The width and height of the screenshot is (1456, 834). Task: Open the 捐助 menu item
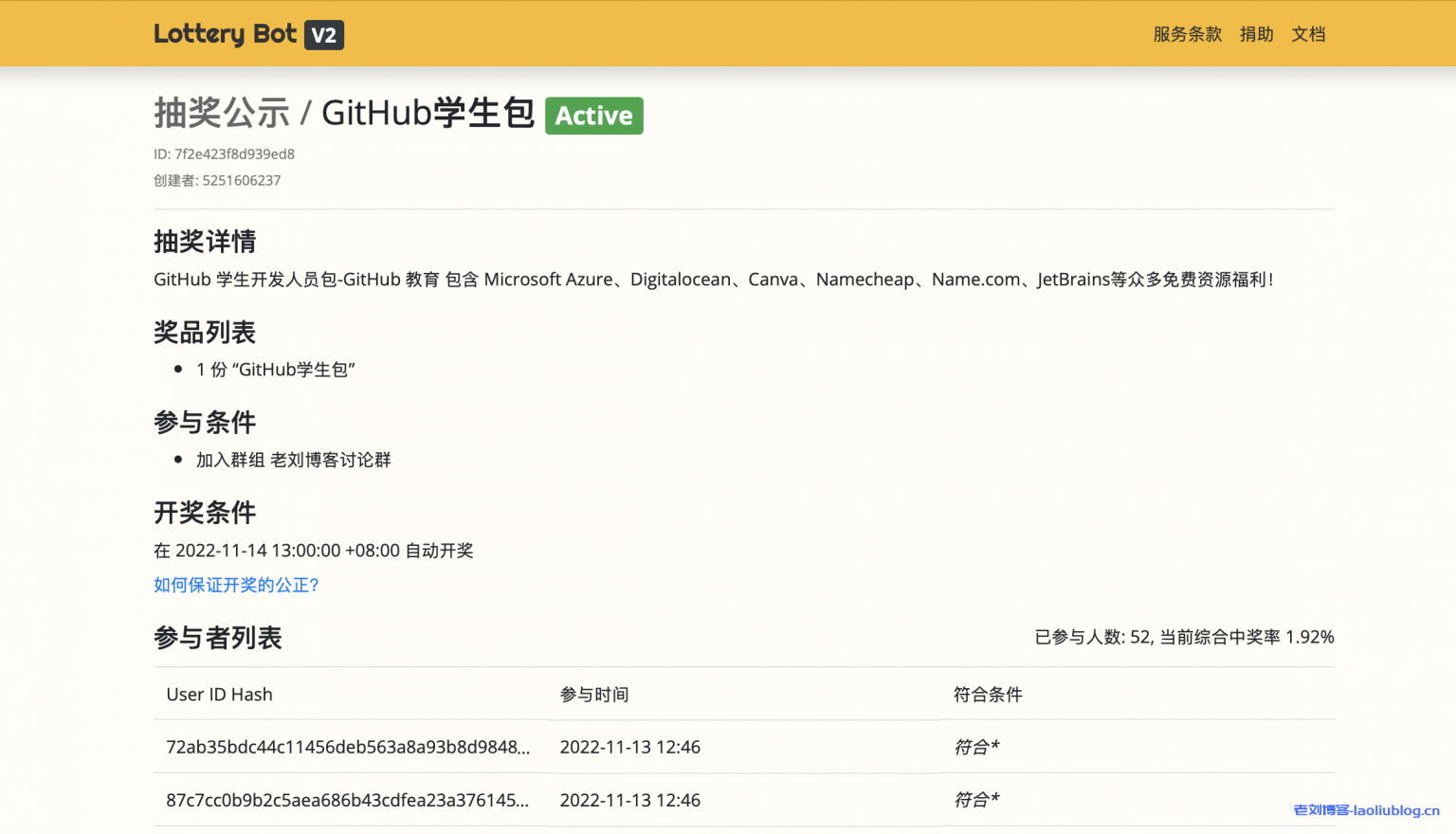(x=1256, y=33)
